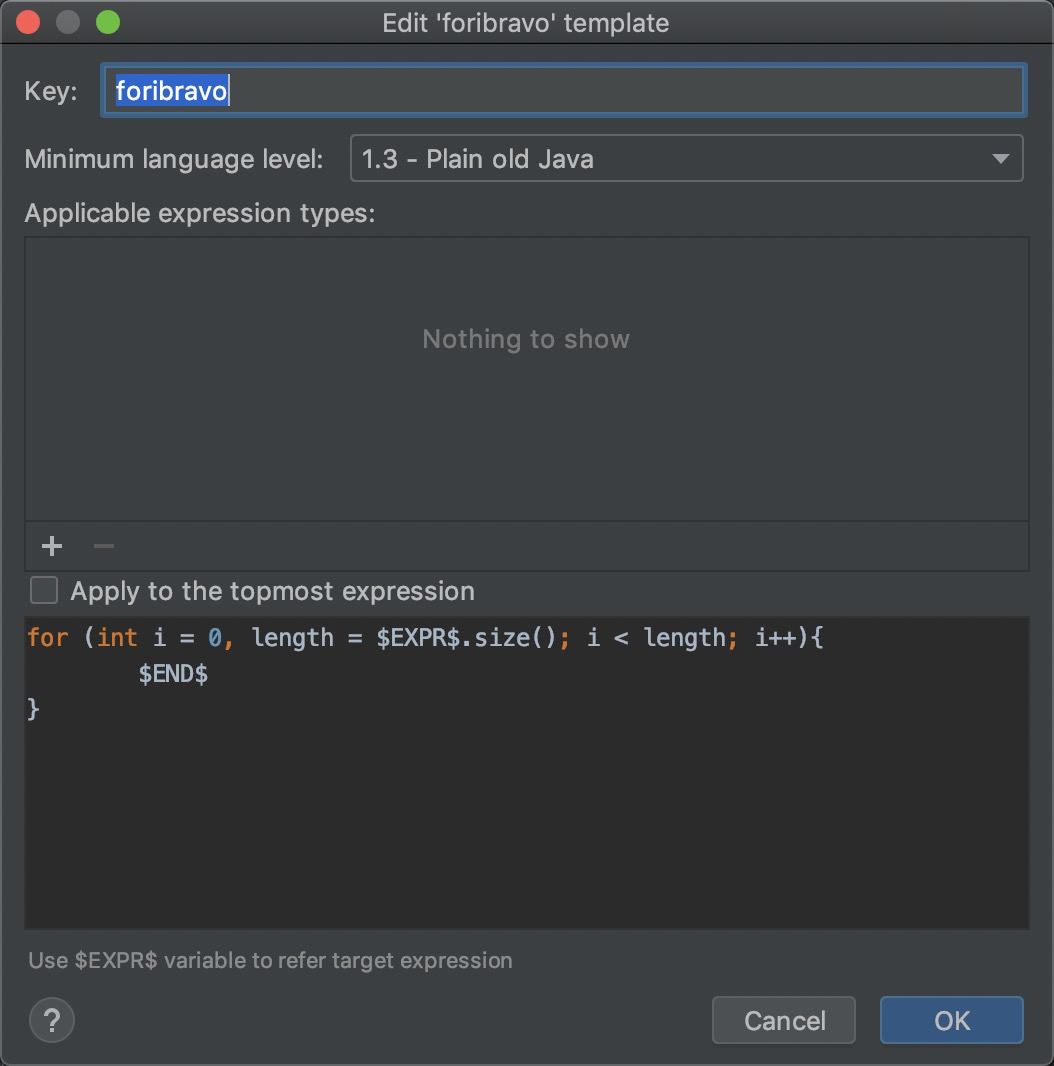Click the green zoom window button

[107, 22]
